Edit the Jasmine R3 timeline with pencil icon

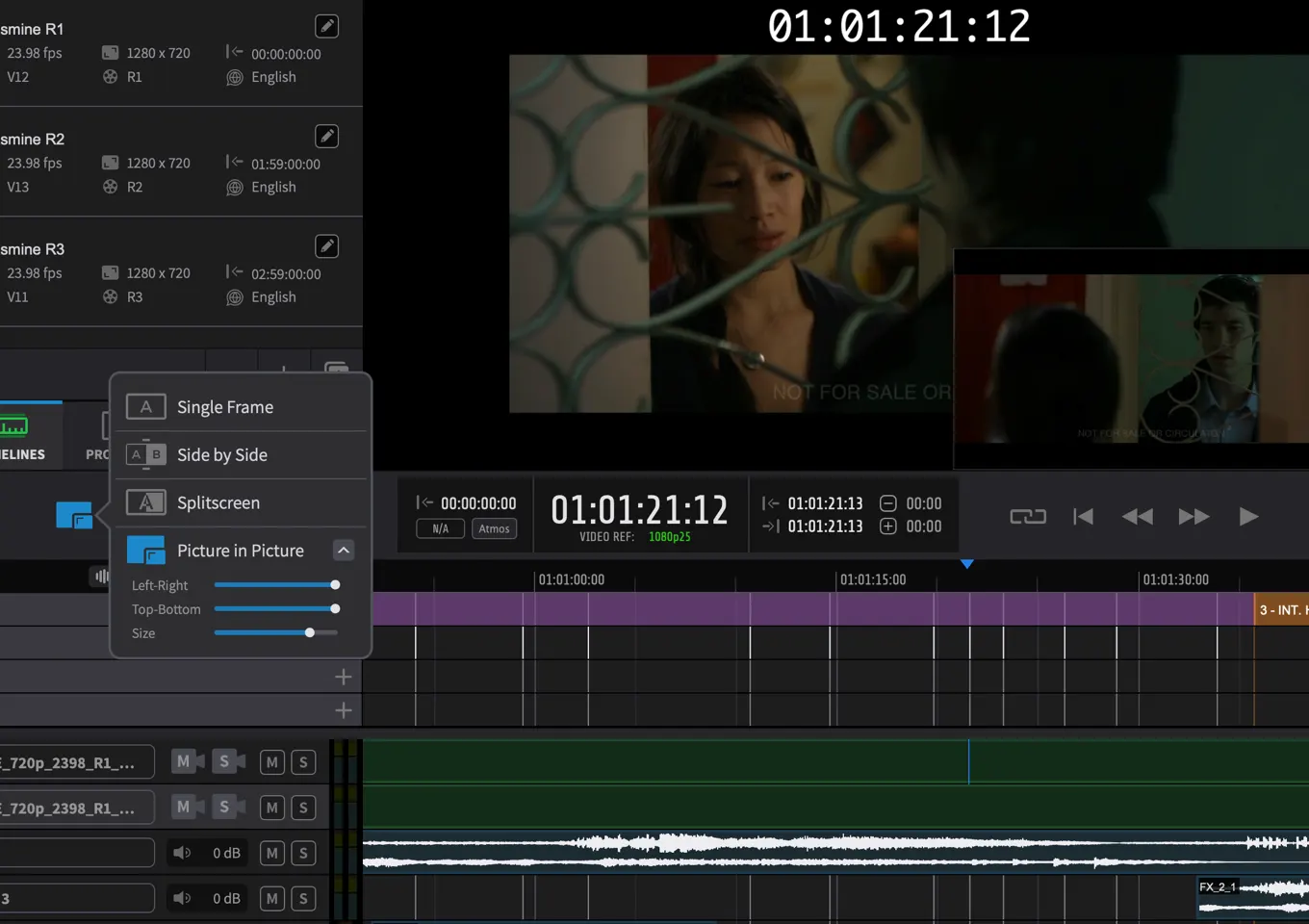click(327, 246)
